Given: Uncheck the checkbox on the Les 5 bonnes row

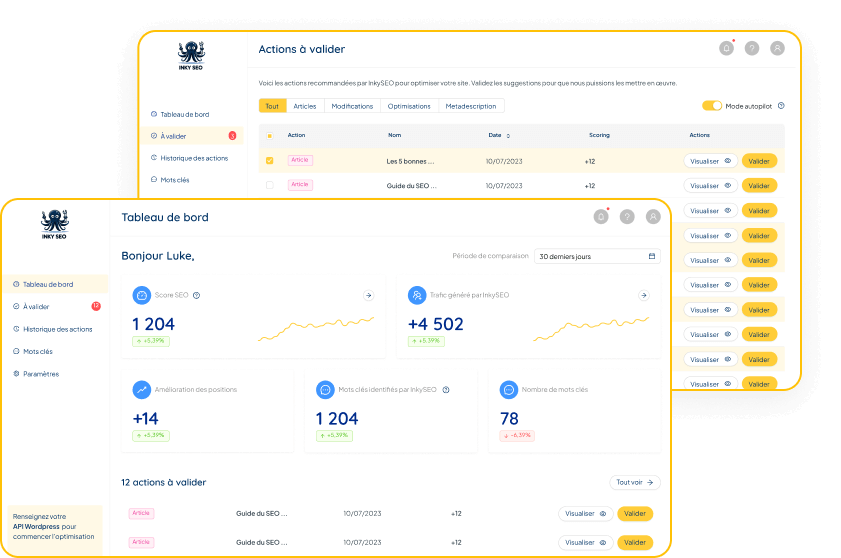Looking at the screenshot, I should click(269, 160).
